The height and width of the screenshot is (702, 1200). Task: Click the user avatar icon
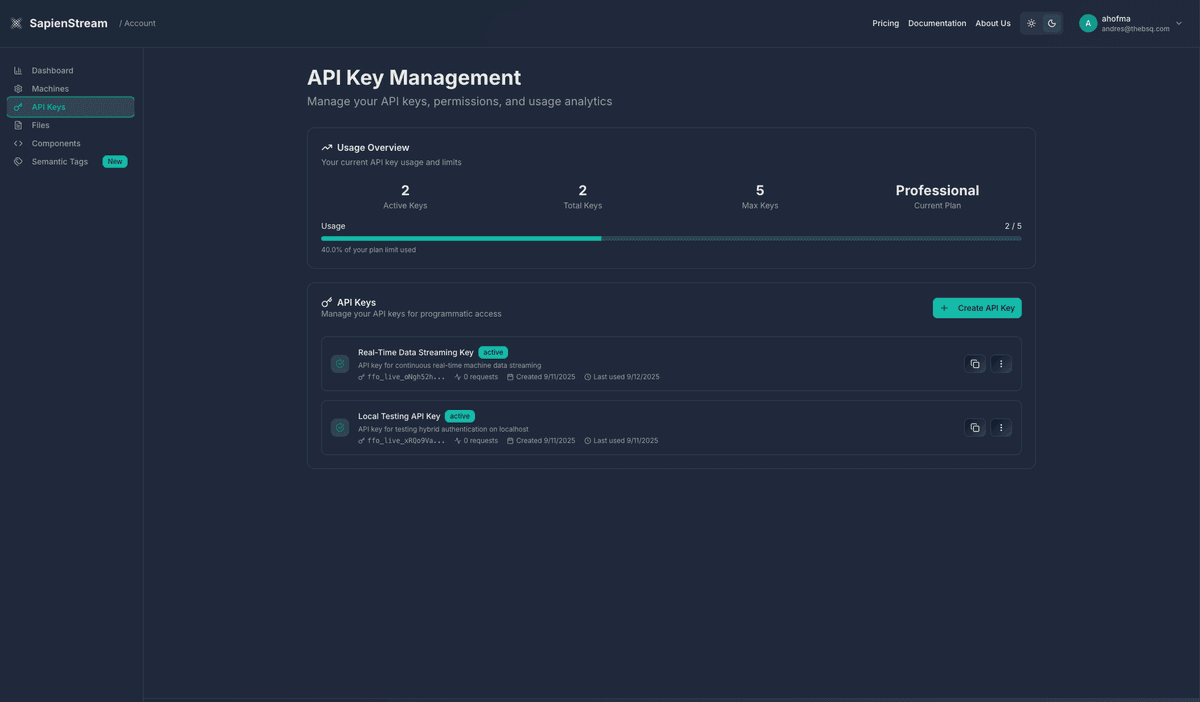(1088, 23)
